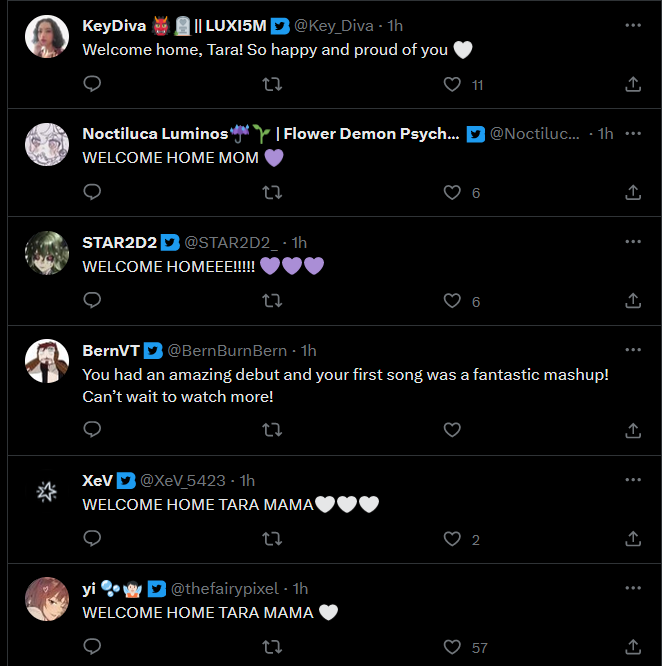Image resolution: width=662 pixels, height=666 pixels.
Task: Open more options menu on STAR2D2's tweet
Action: pos(632,242)
